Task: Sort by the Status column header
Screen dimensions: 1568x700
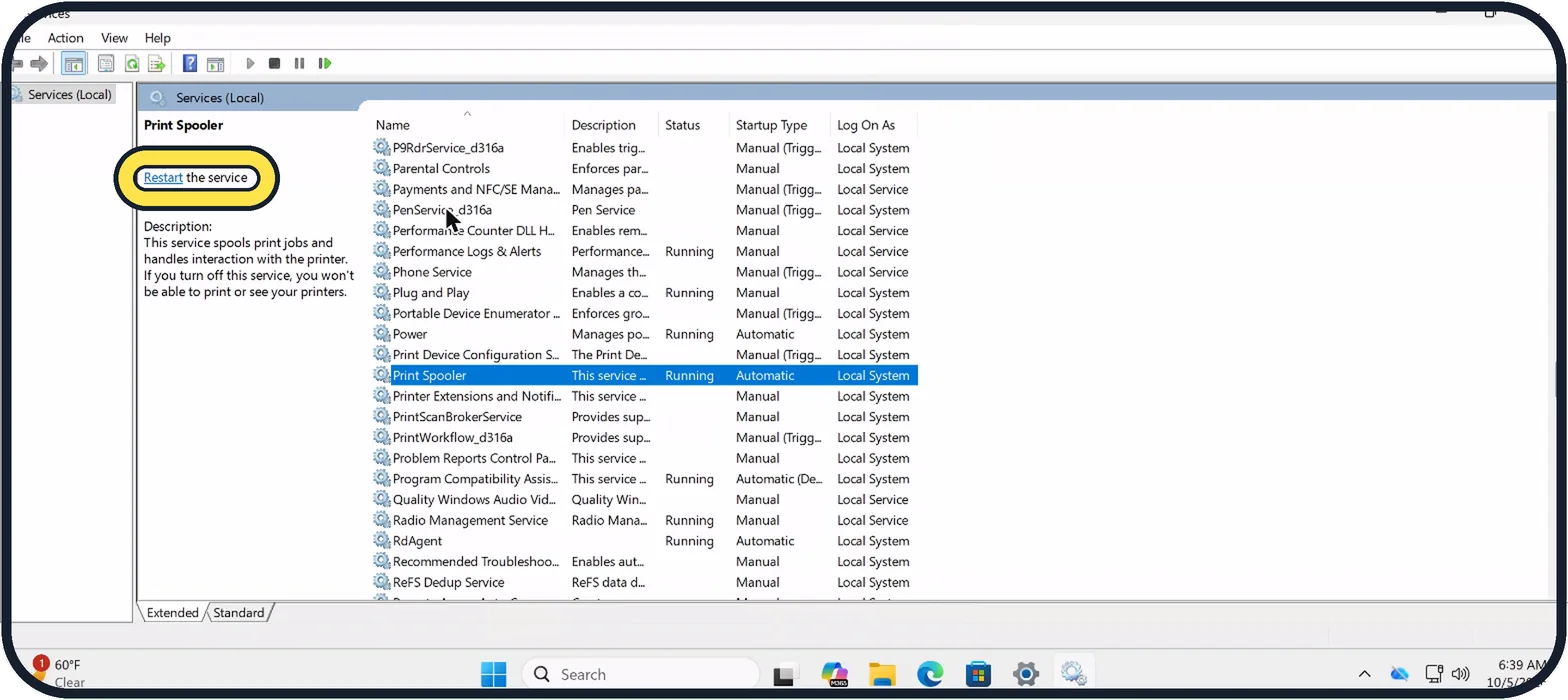Action: click(x=694, y=125)
